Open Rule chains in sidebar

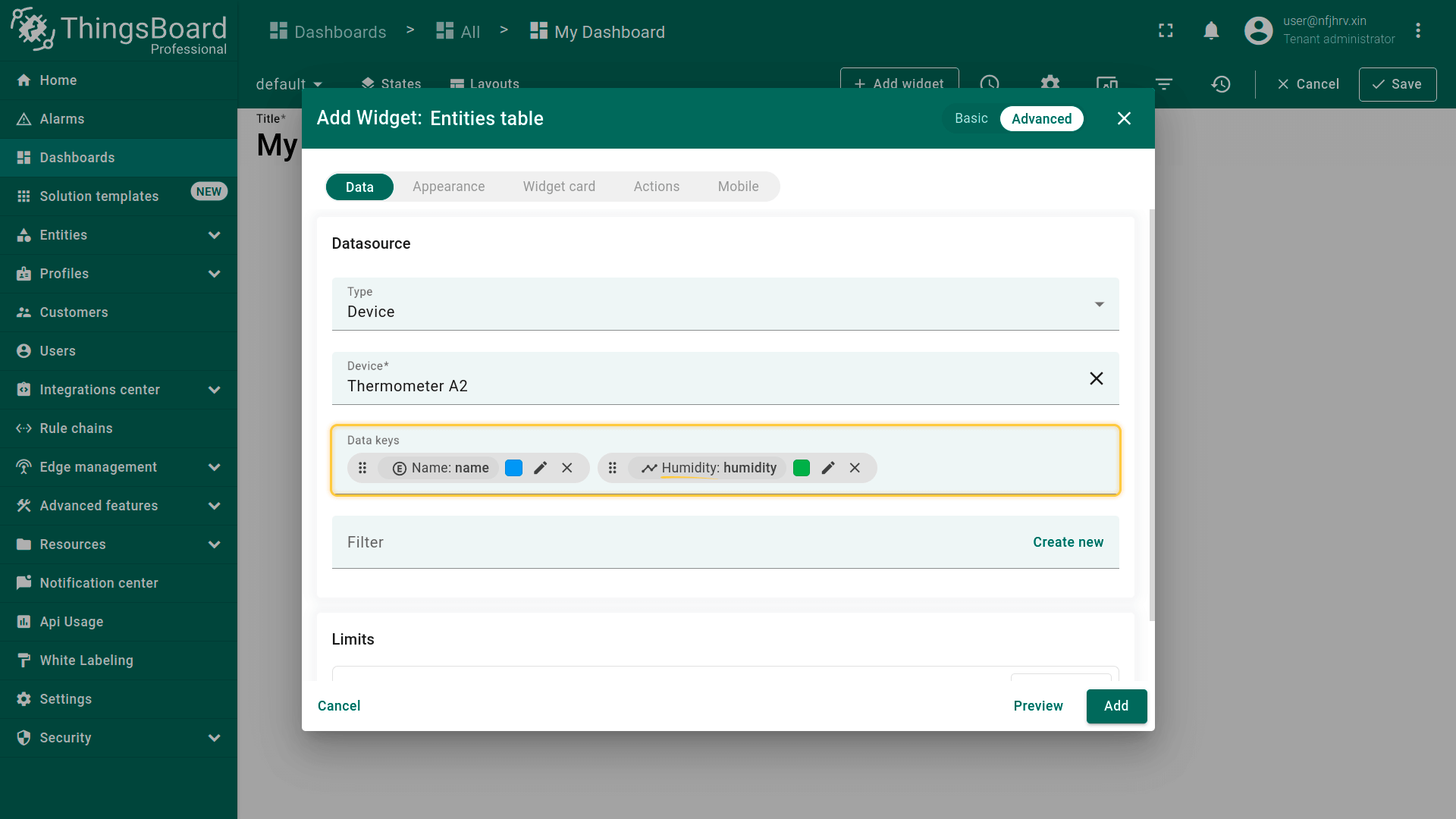(76, 428)
